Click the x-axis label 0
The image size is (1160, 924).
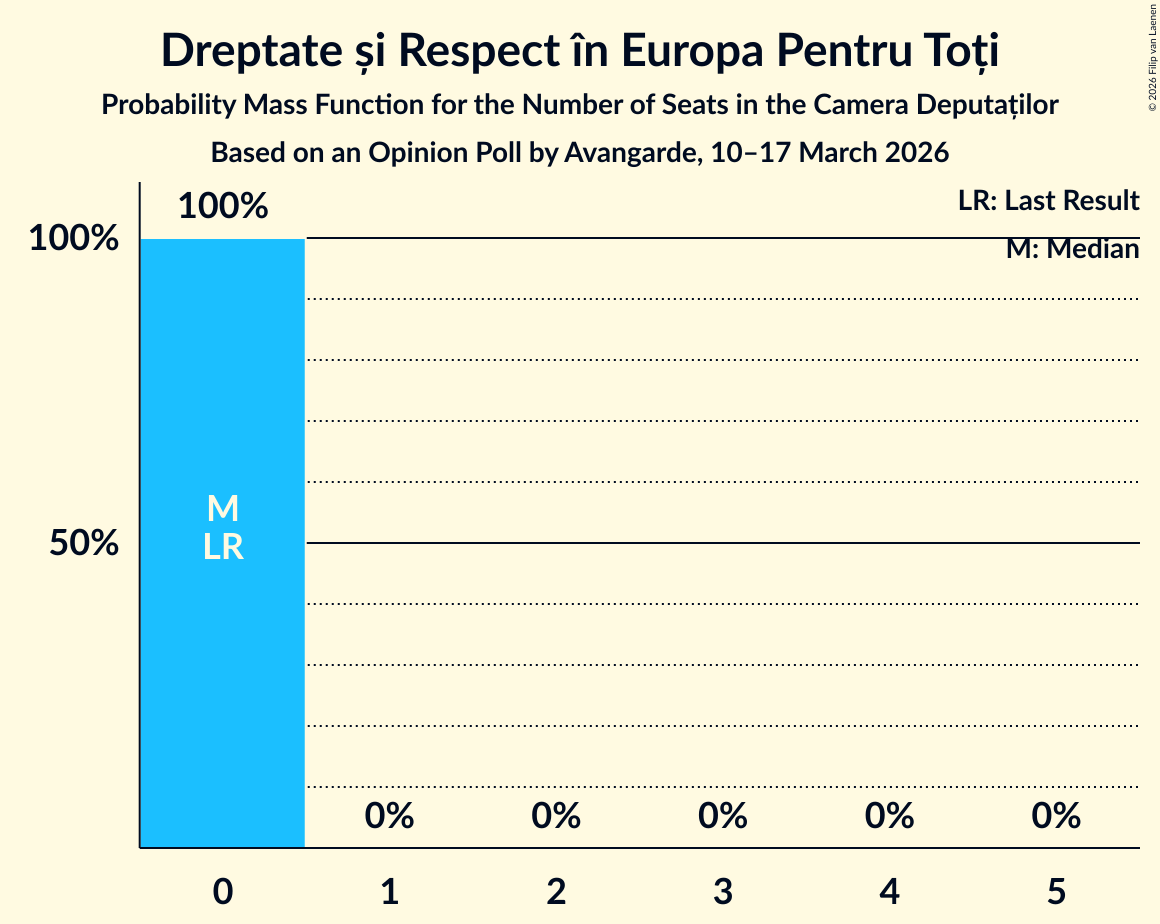tap(223, 891)
